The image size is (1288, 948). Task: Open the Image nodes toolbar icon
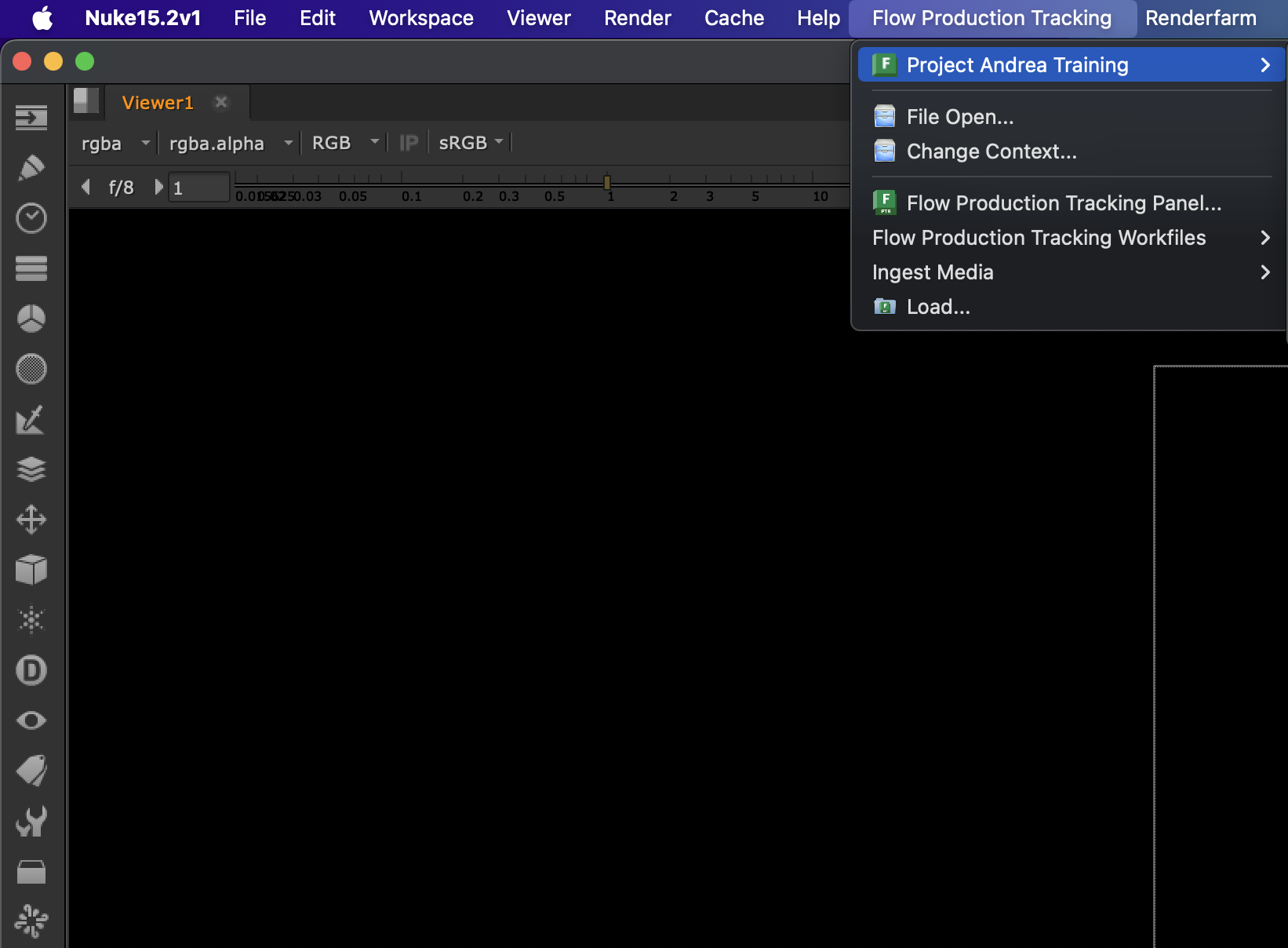pyautogui.click(x=31, y=118)
